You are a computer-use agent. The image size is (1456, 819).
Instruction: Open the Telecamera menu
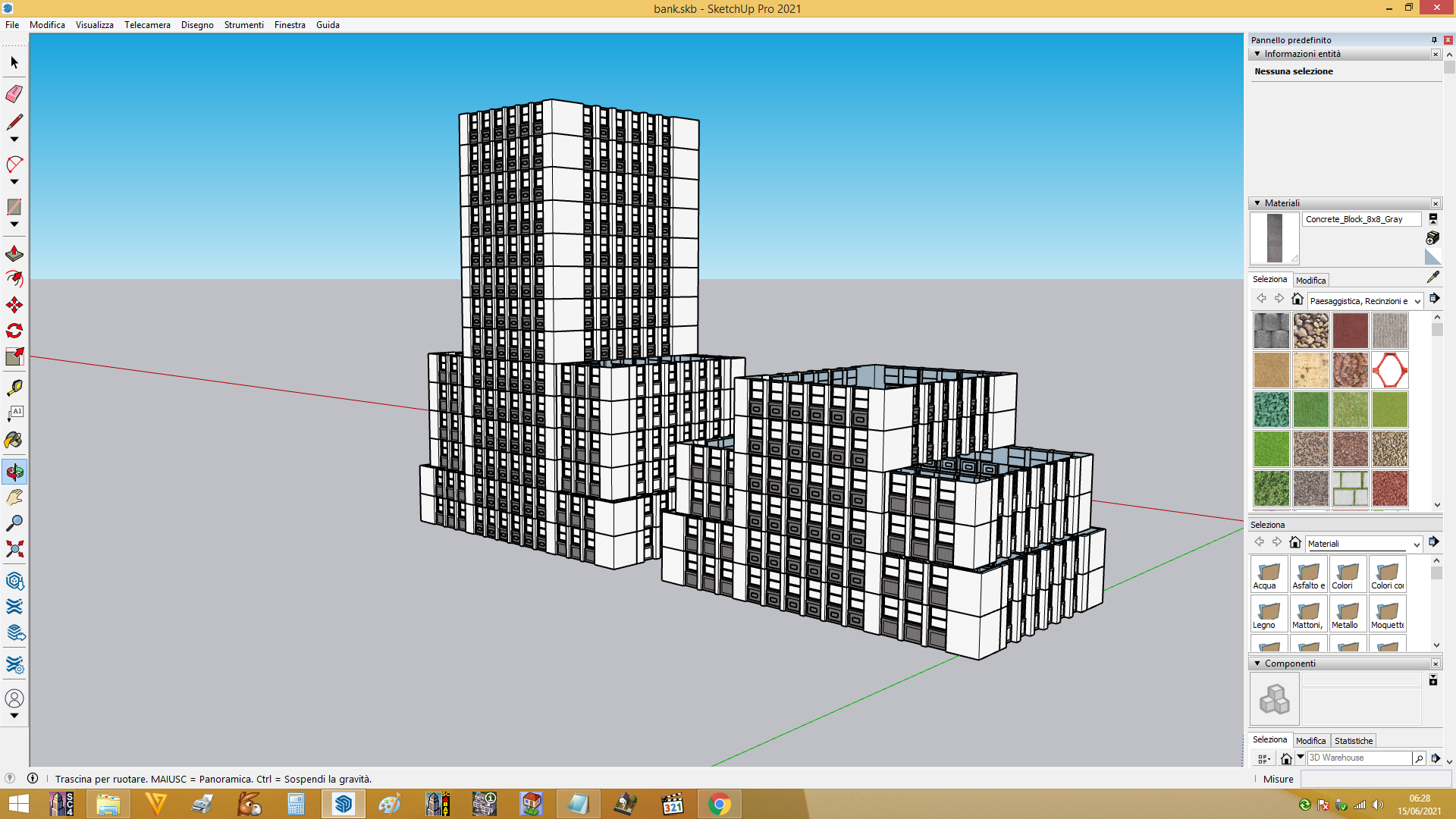click(147, 25)
